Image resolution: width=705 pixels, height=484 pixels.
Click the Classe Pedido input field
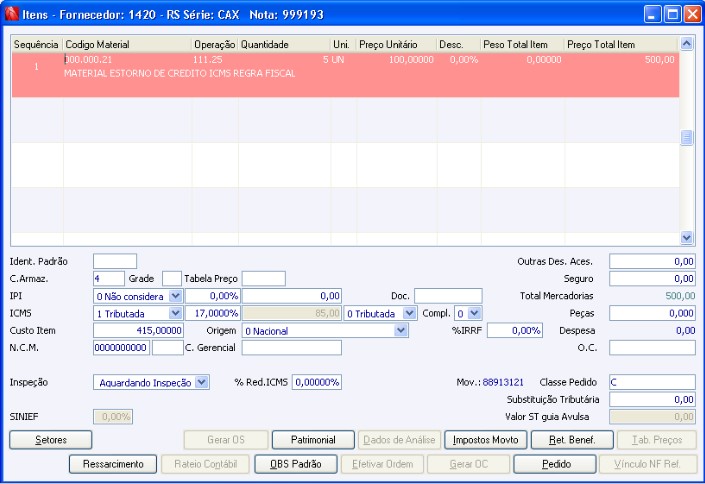(652, 382)
